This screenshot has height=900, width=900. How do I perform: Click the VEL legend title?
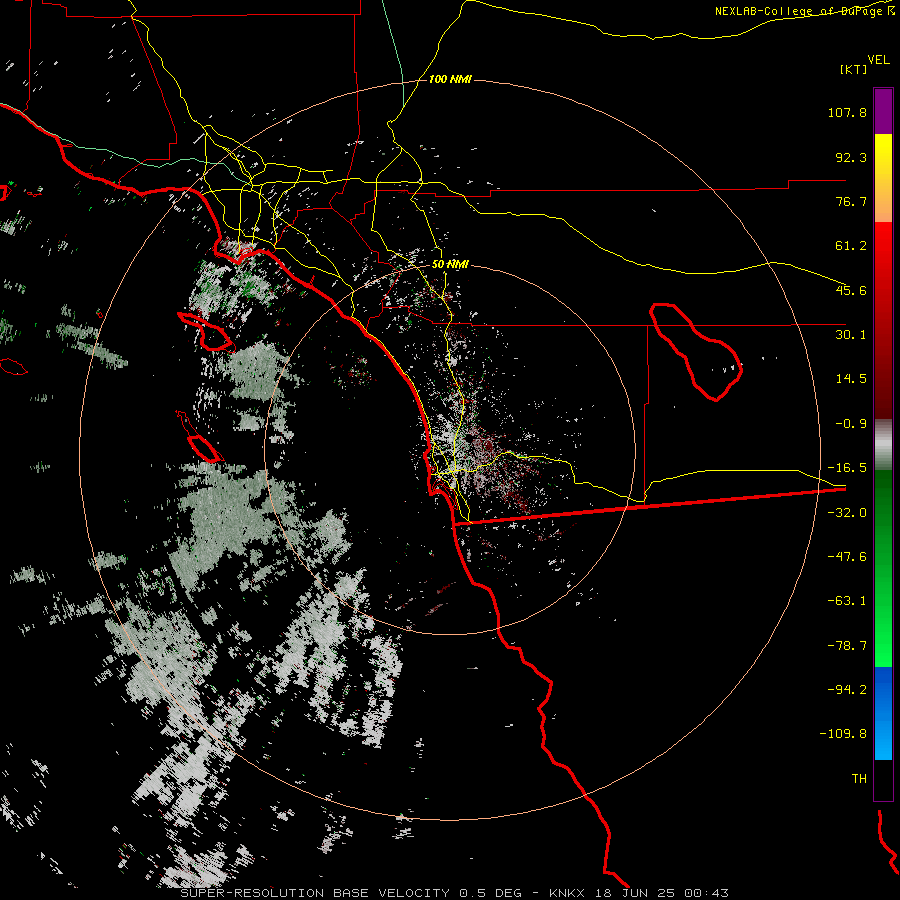(x=878, y=60)
